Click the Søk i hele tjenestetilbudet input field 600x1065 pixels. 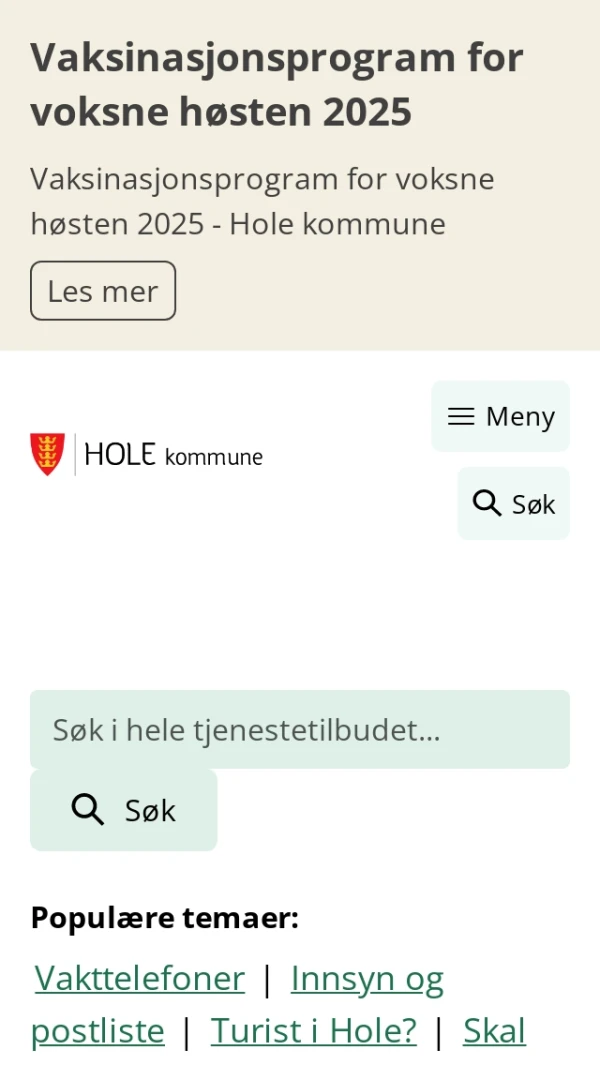(x=300, y=730)
